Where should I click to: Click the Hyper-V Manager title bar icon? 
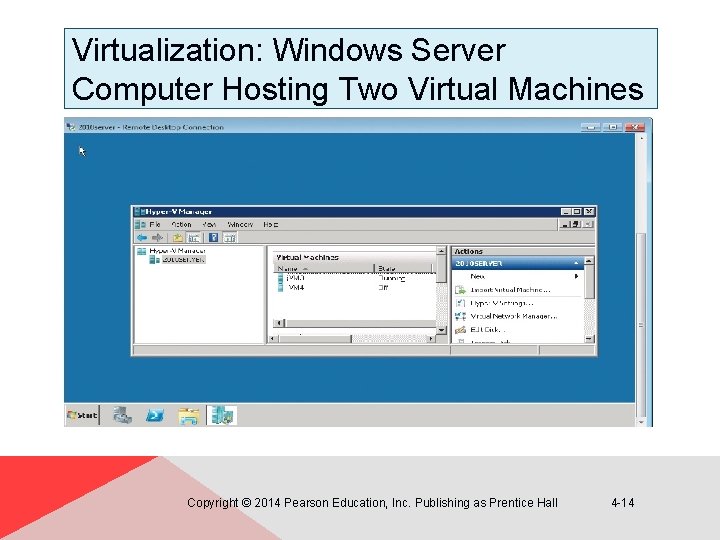pos(140,212)
